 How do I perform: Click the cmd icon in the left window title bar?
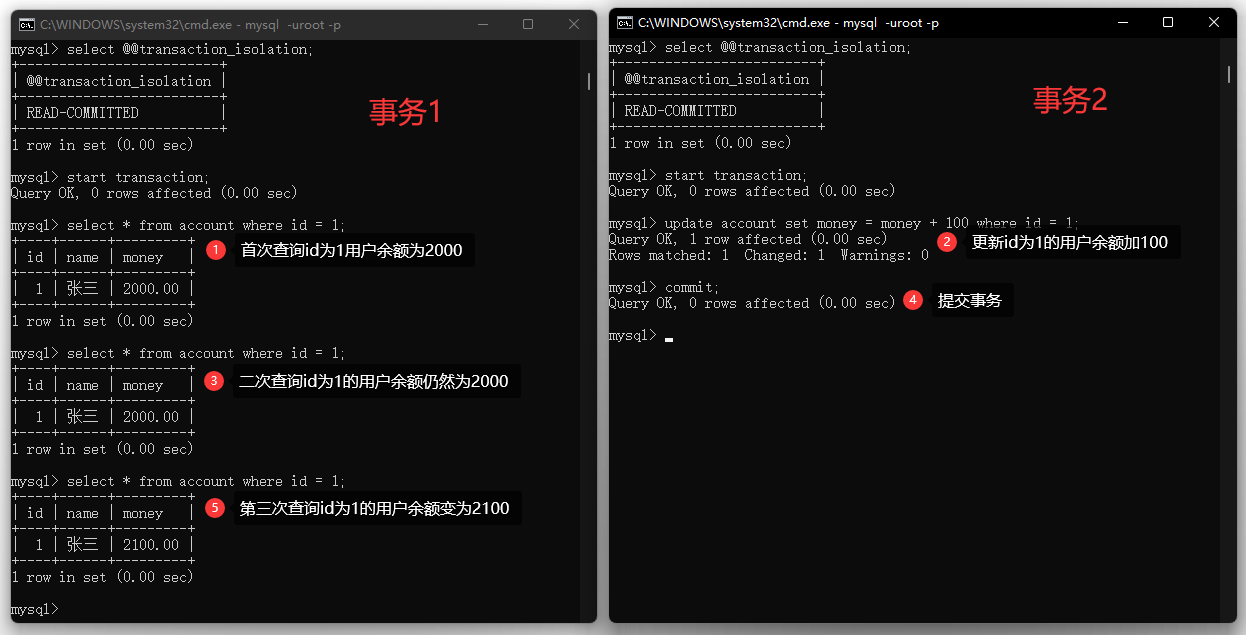26,24
